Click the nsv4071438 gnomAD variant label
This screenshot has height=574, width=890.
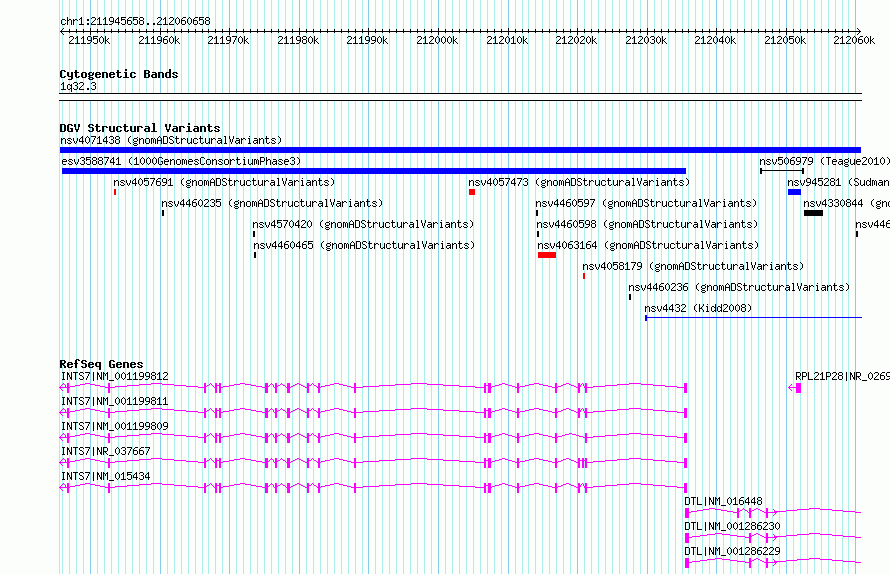171,140
